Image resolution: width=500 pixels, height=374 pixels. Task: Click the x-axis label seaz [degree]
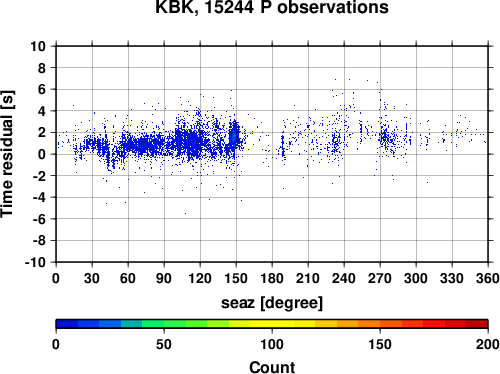coord(272,303)
